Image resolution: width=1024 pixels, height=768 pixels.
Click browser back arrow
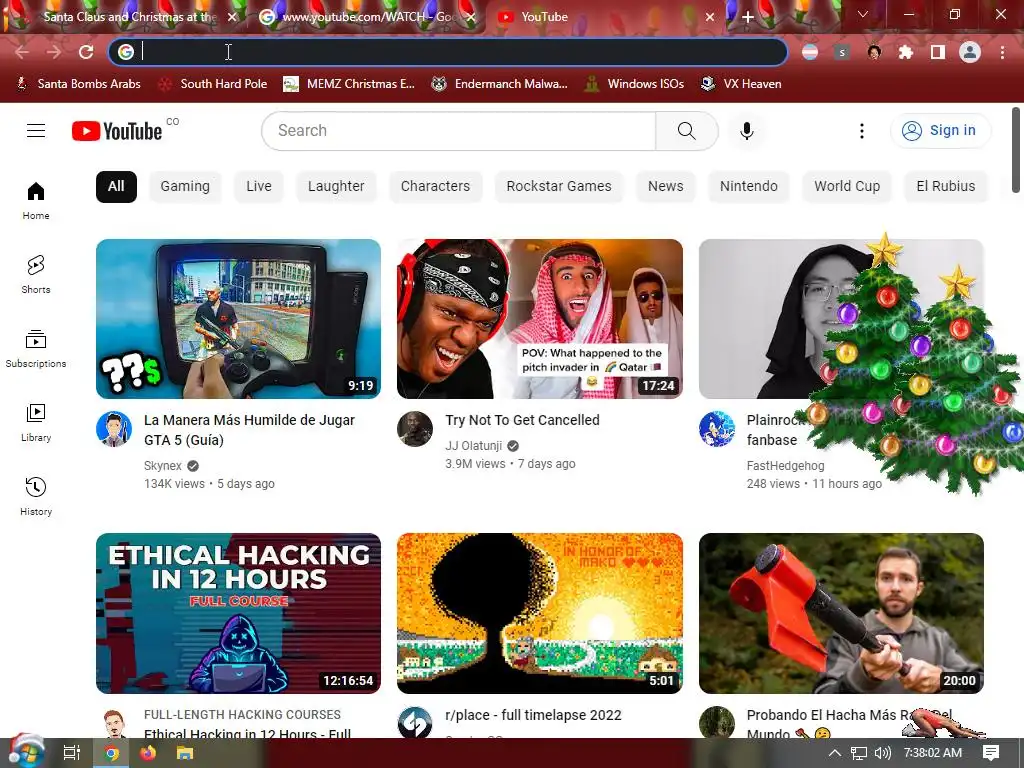click(x=22, y=52)
